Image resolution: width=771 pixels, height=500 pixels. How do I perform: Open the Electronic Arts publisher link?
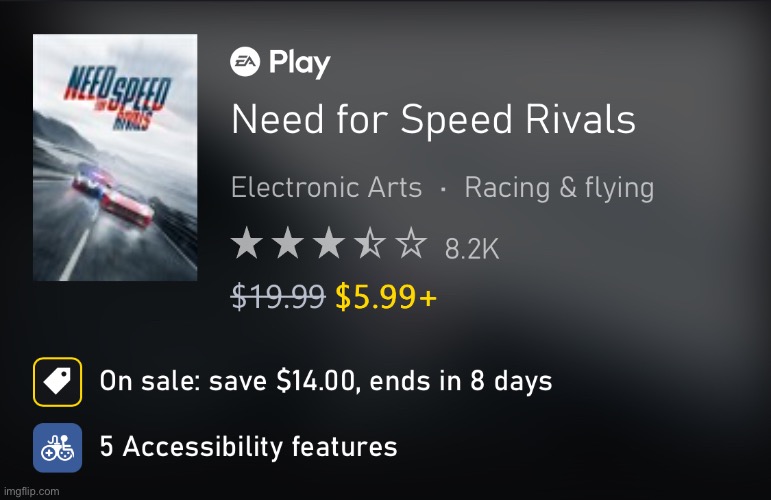point(326,187)
